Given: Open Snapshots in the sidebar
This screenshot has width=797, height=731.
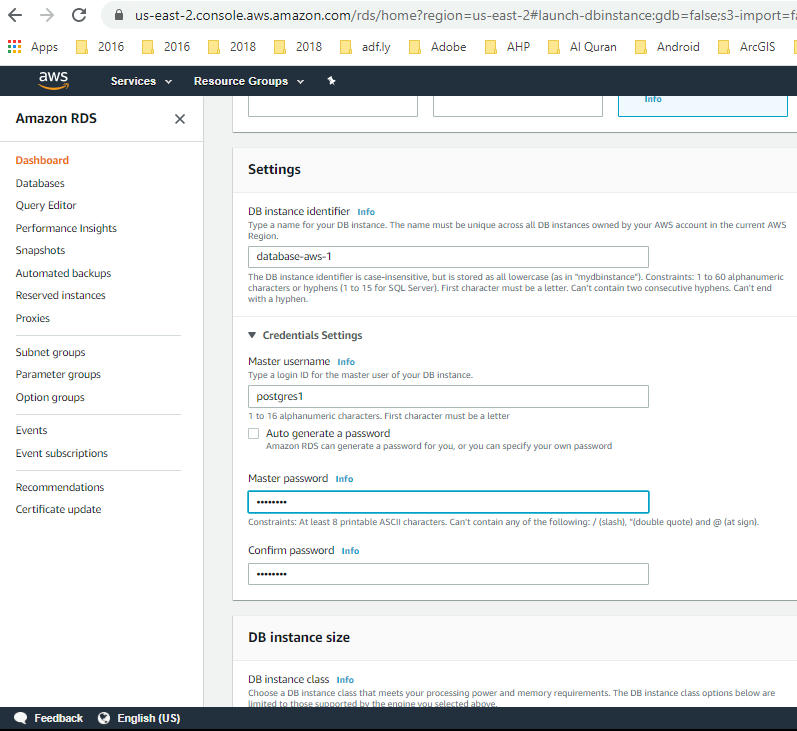Looking at the screenshot, I should click(40, 251).
